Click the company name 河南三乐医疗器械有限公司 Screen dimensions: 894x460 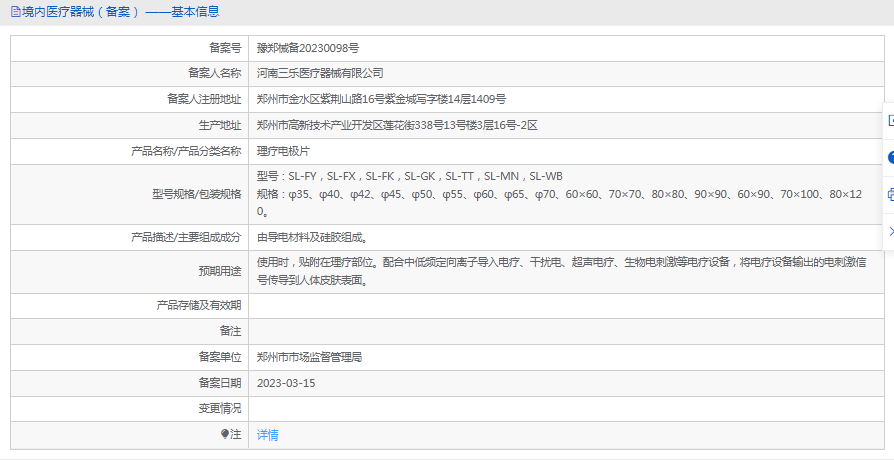(320, 74)
